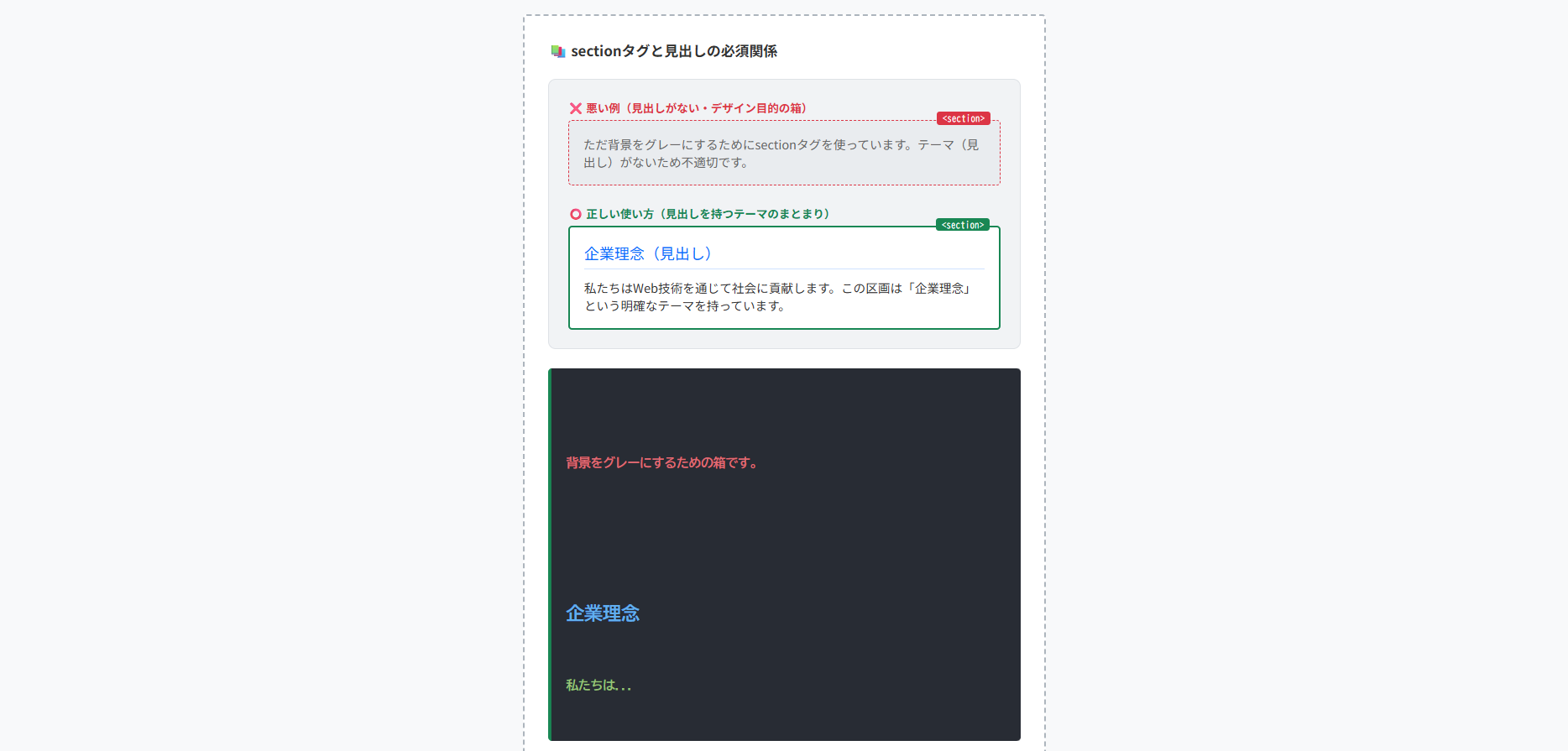Image resolution: width=1568 pixels, height=751 pixels.
Task: Click the green <section> tag badge
Action: (x=963, y=225)
